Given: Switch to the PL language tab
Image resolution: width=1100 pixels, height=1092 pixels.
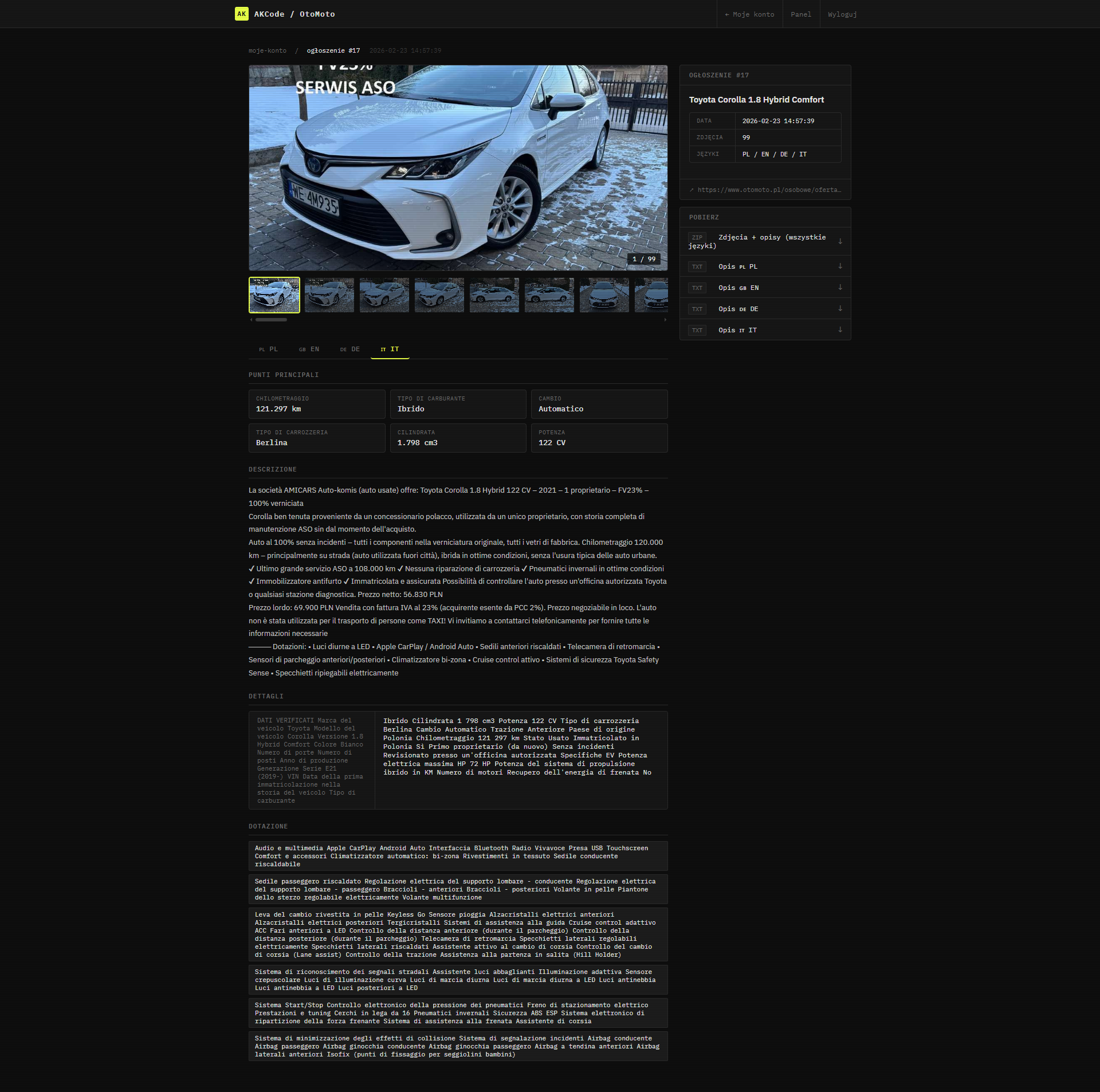Looking at the screenshot, I should [x=268, y=349].
